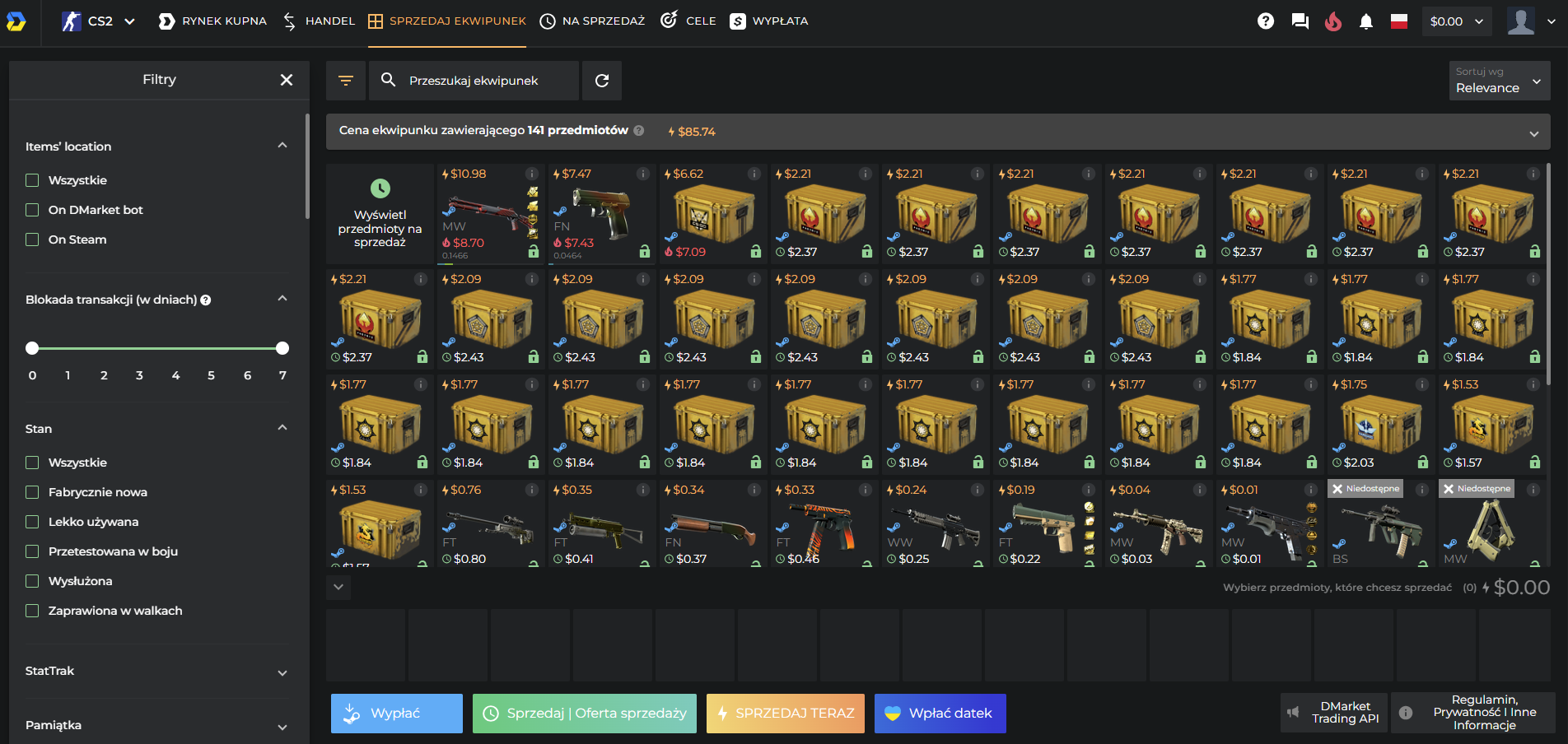Click the Przeszukaj ekwipunek search field
The height and width of the screenshot is (744, 1568).
[474, 80]
